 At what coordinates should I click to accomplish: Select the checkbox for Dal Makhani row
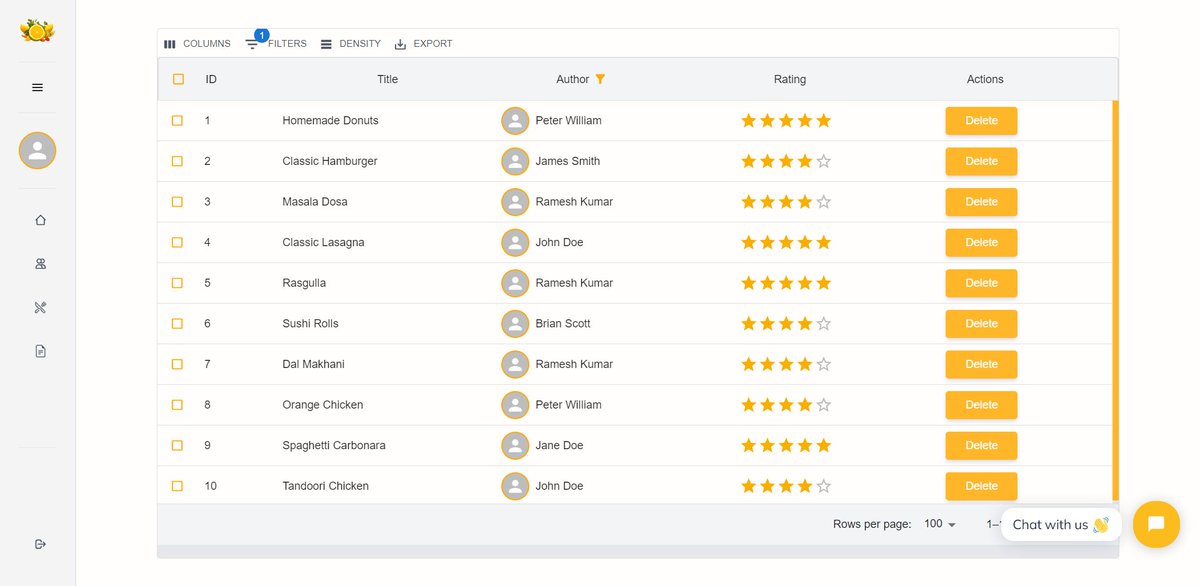[x=177, y=365]
